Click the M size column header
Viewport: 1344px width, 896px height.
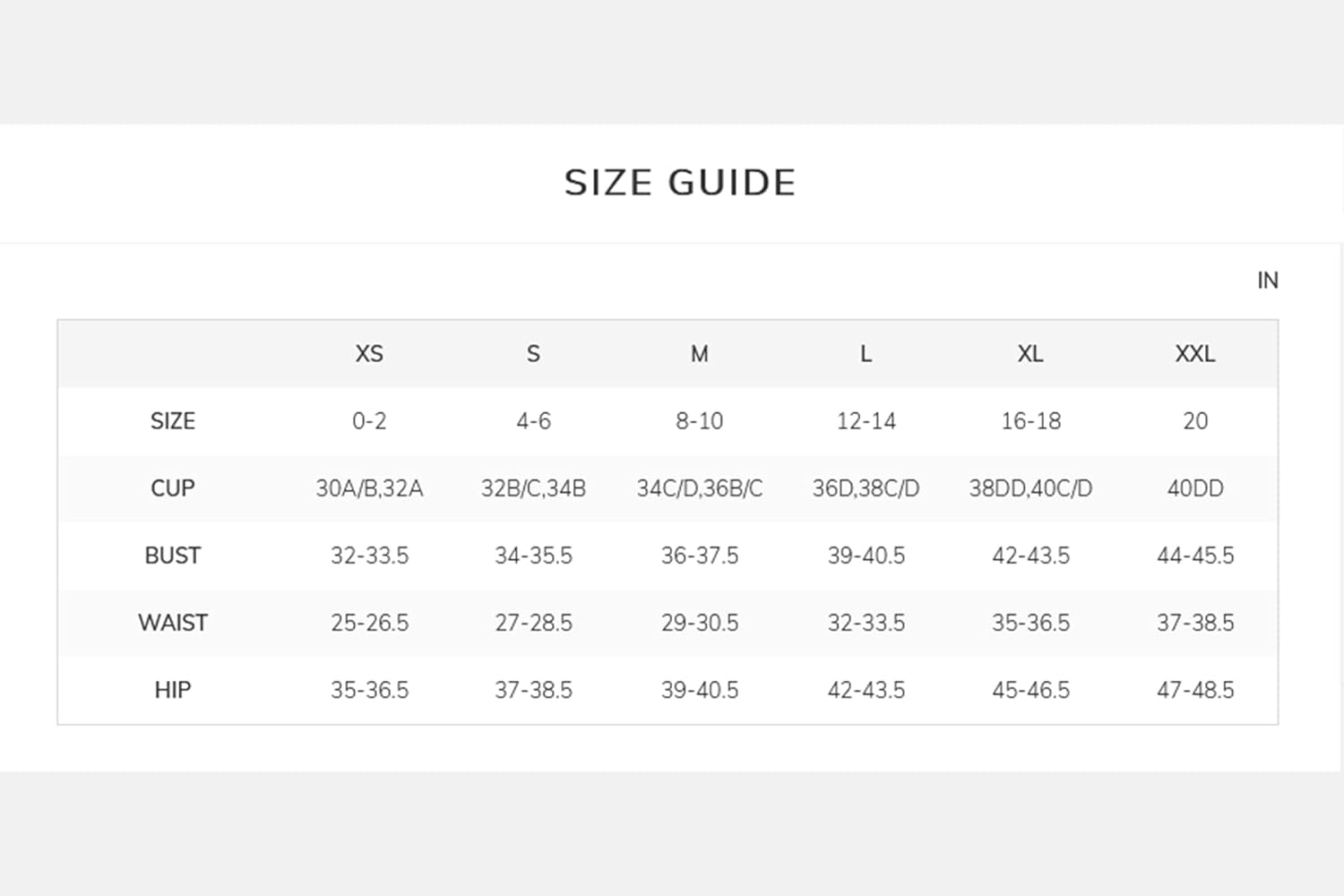click(699, 354)
